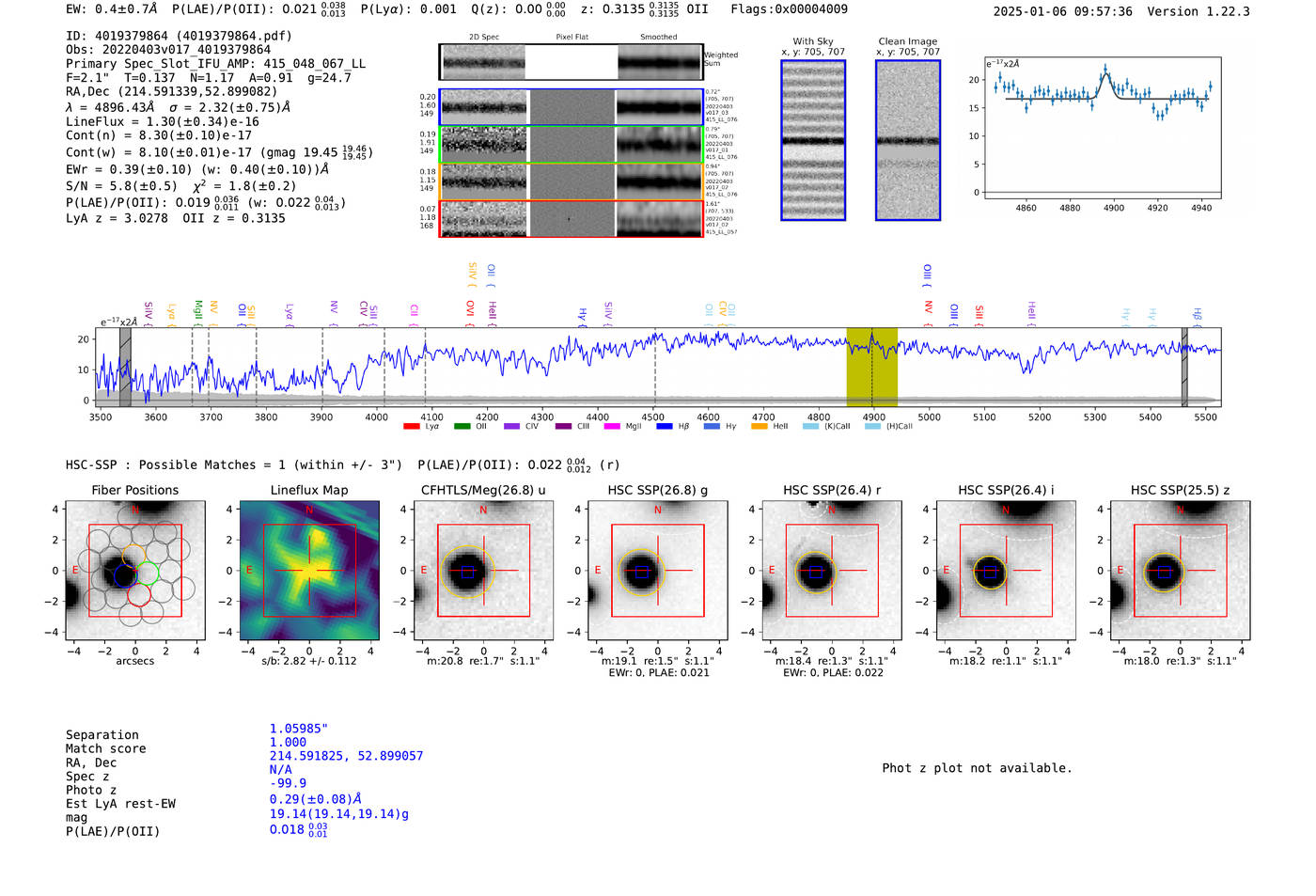Open the HSC SSP(26.4) r cutout
Screen dimensions: 1316x896
point(832,571)
